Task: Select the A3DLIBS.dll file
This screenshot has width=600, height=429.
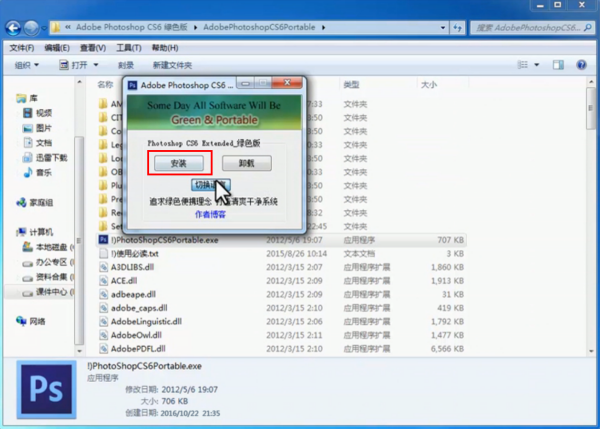Action: tap(132, 267)
